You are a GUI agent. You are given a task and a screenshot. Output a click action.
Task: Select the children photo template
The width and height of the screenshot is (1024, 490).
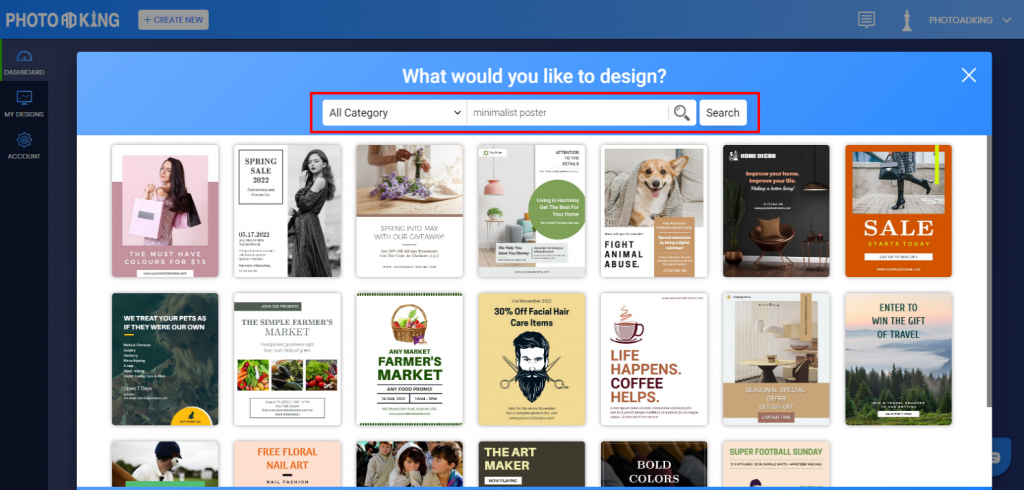click(409, 464)
